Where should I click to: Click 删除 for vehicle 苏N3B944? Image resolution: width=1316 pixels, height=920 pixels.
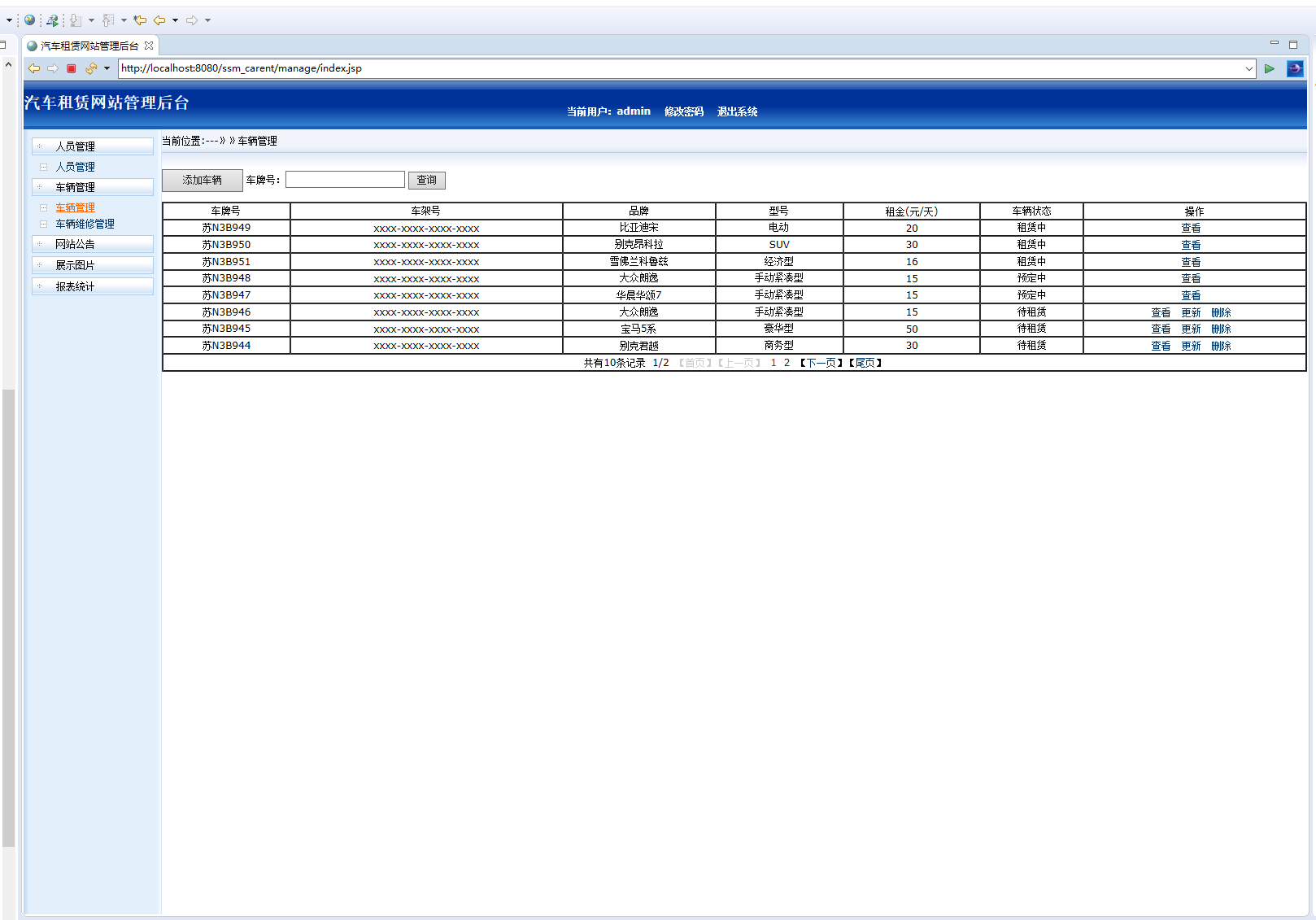pyautogui.click(x=1221, y=346)
